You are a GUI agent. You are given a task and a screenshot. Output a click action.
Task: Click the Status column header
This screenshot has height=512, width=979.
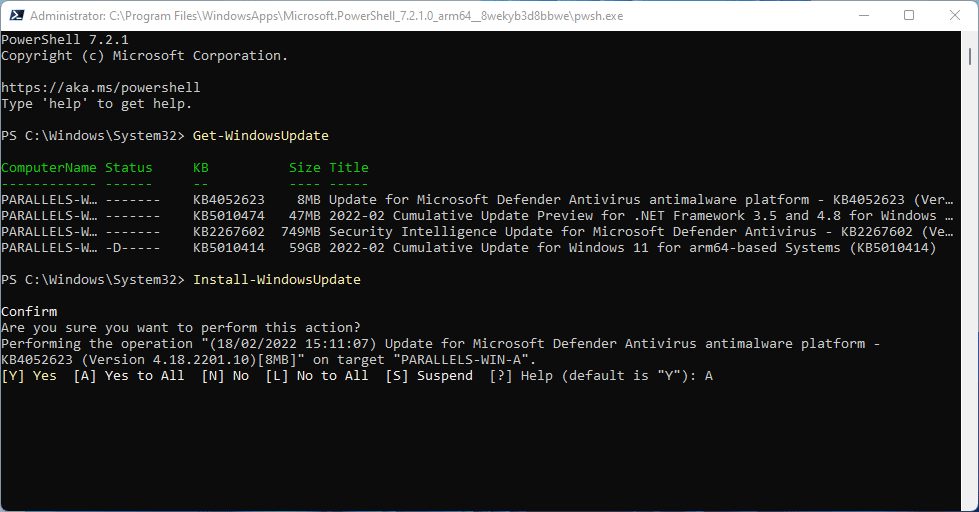(129, 167)
